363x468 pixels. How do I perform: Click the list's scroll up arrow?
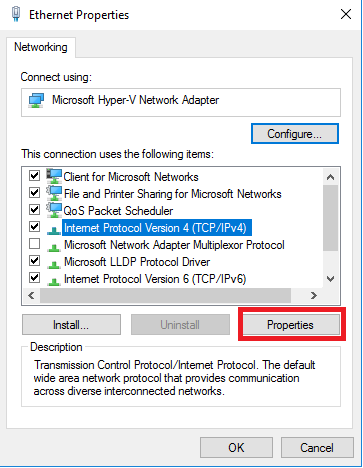pos(331,177)
